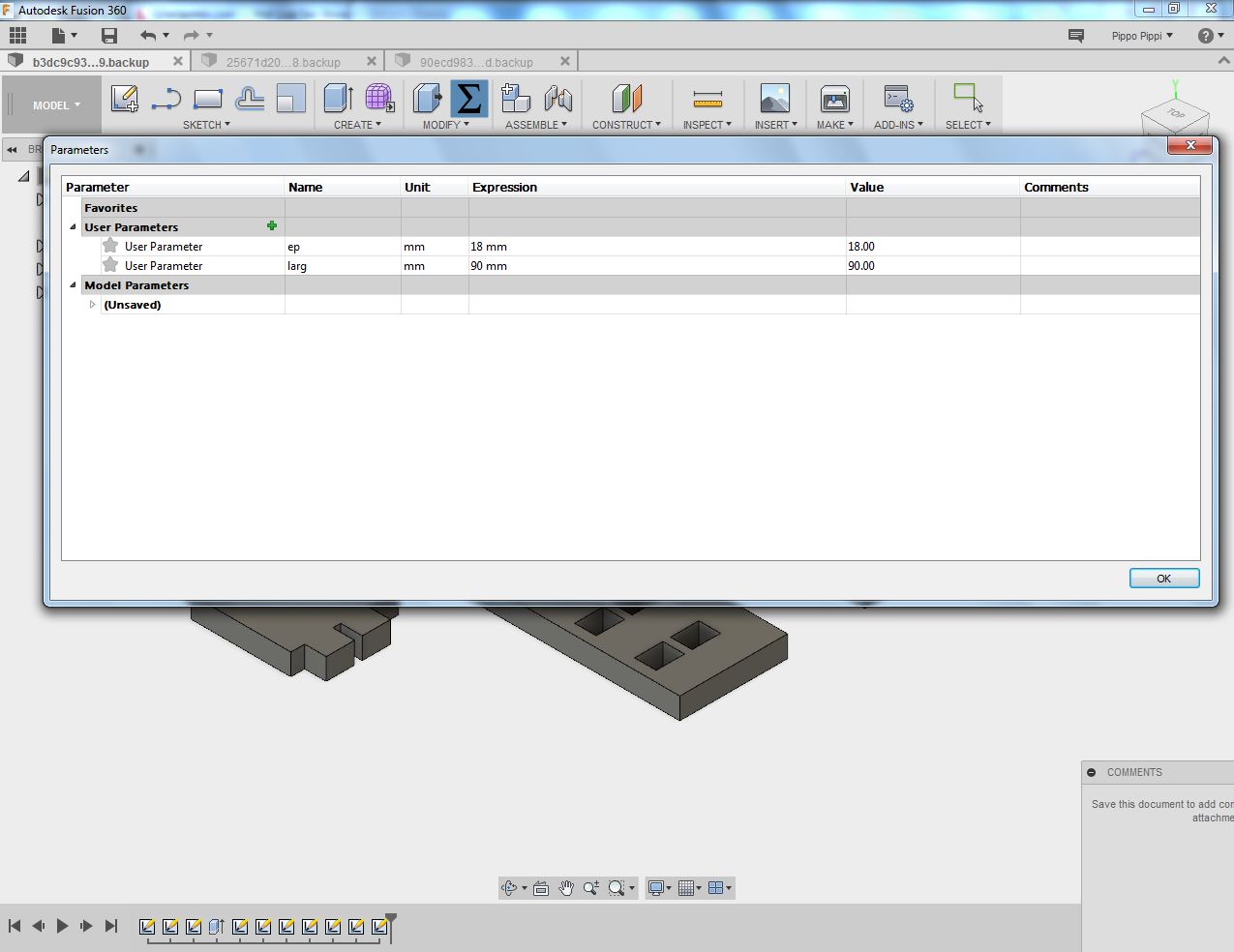Open the SELECT dropdown menu
Screen dimensions: 1234x952
968,125
